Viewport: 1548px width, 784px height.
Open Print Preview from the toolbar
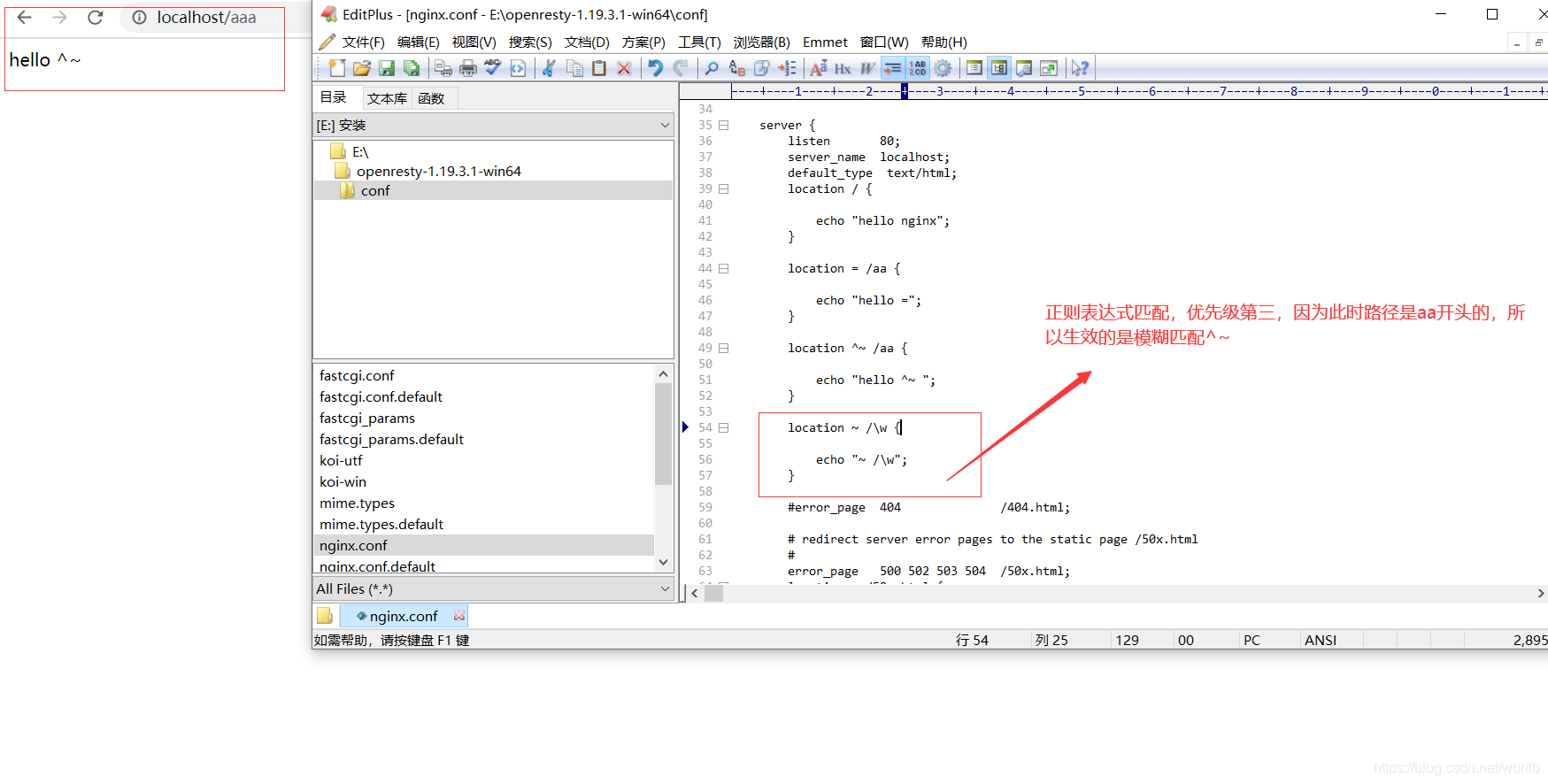click(x=443, y=68)
